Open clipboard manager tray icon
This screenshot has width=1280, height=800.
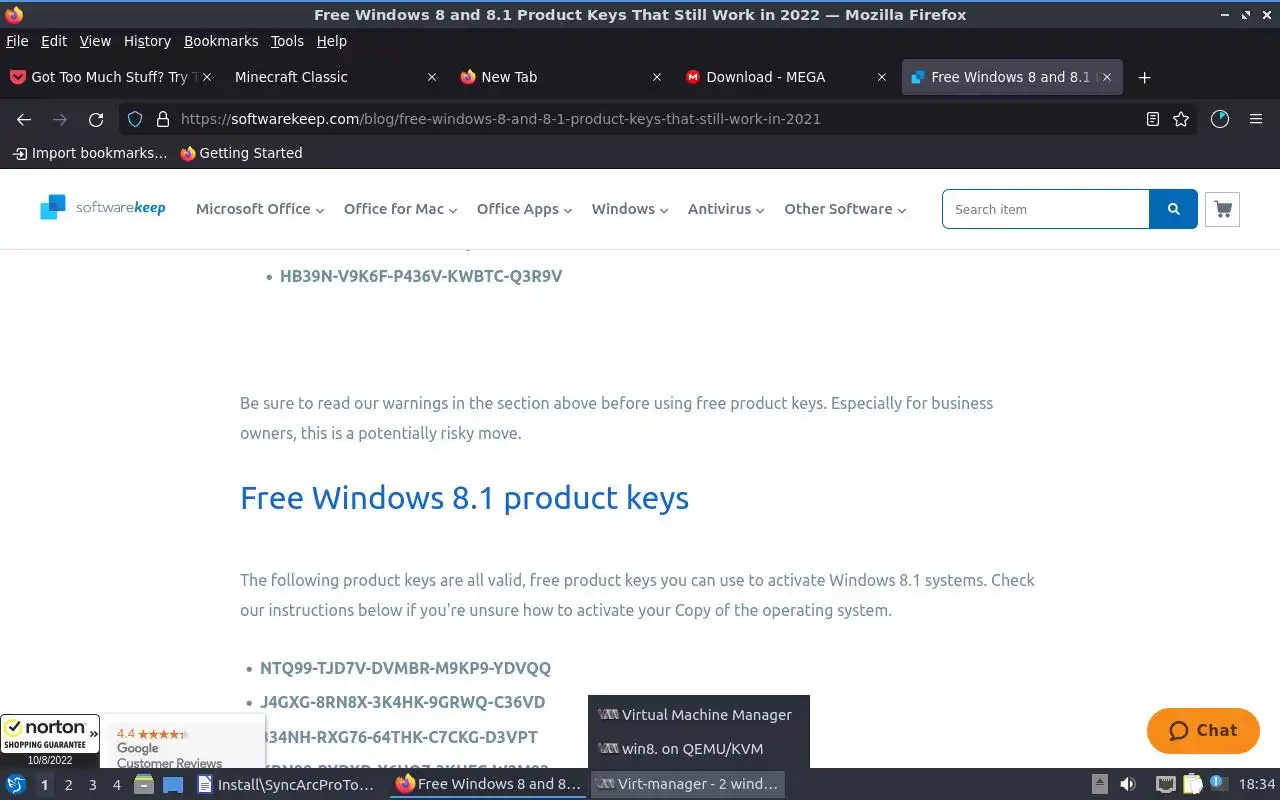(1192, 784)
